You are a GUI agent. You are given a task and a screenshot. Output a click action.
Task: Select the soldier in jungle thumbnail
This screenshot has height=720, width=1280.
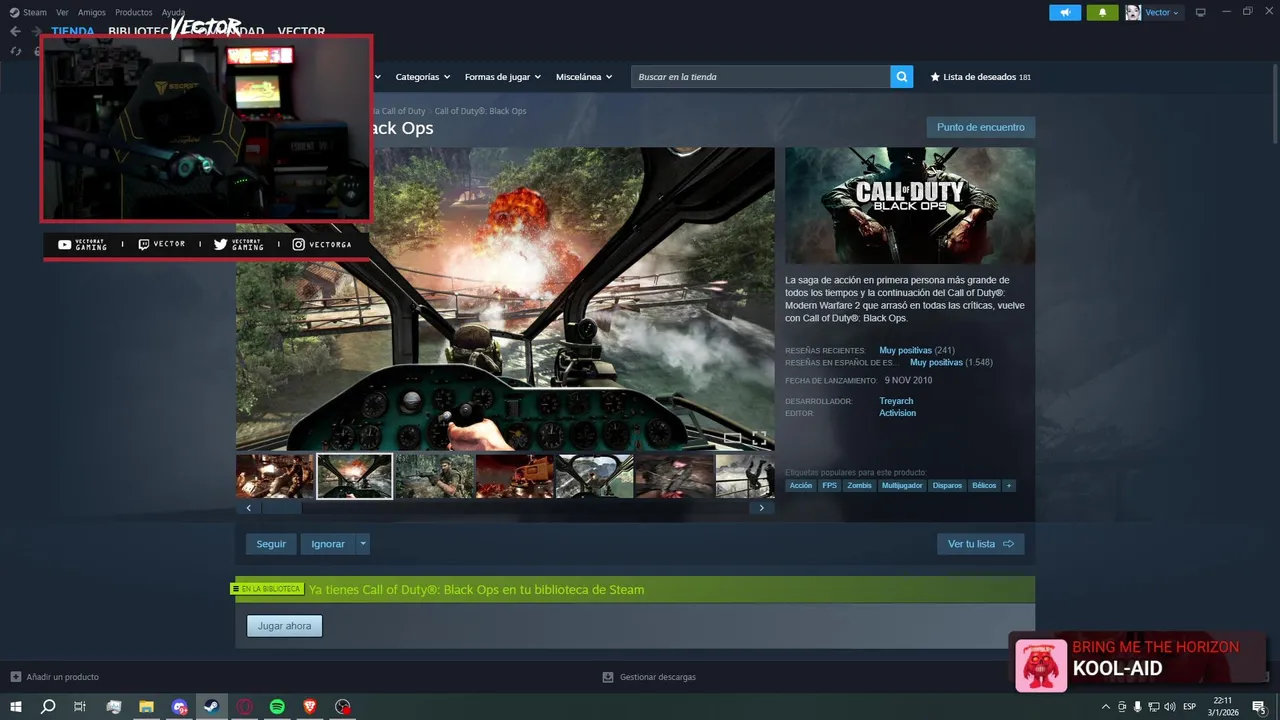click(434, 476)
